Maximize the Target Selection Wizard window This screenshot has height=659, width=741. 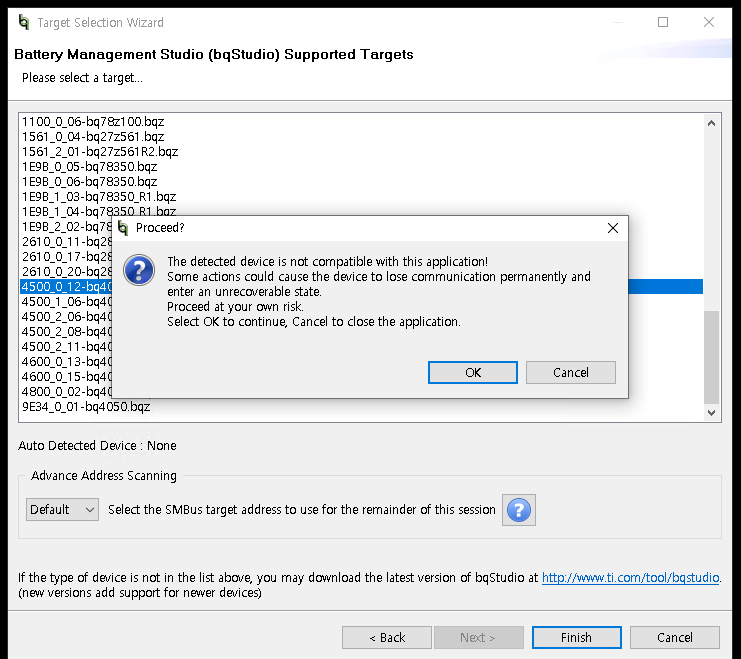(663, 22)
